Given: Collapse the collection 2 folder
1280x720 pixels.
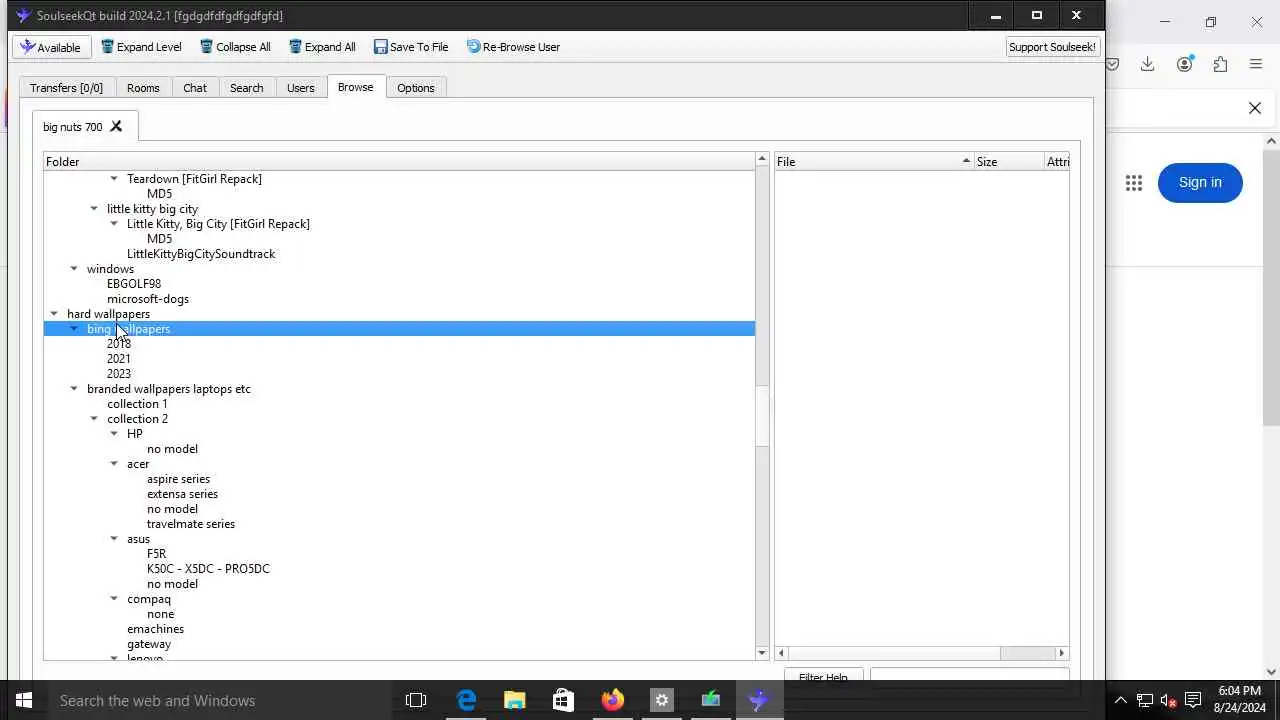Looking at the screenshot, I should tap(94, 419).
